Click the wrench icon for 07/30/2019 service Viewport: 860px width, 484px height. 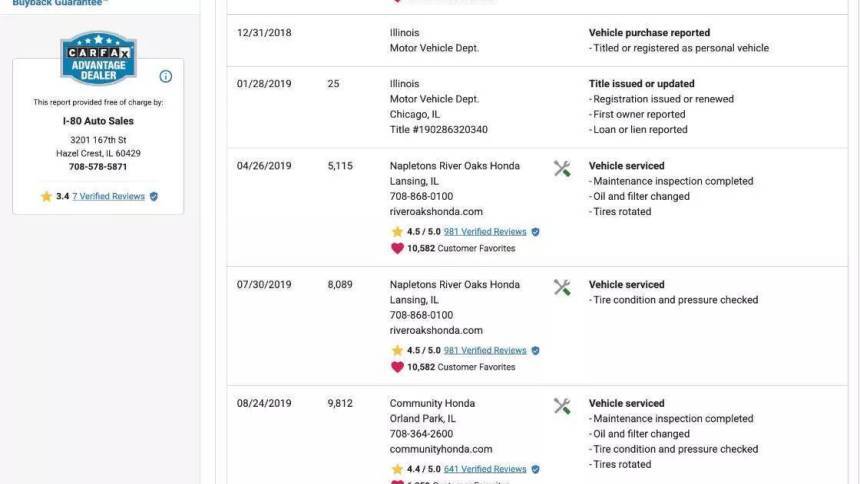pos(562,287)
